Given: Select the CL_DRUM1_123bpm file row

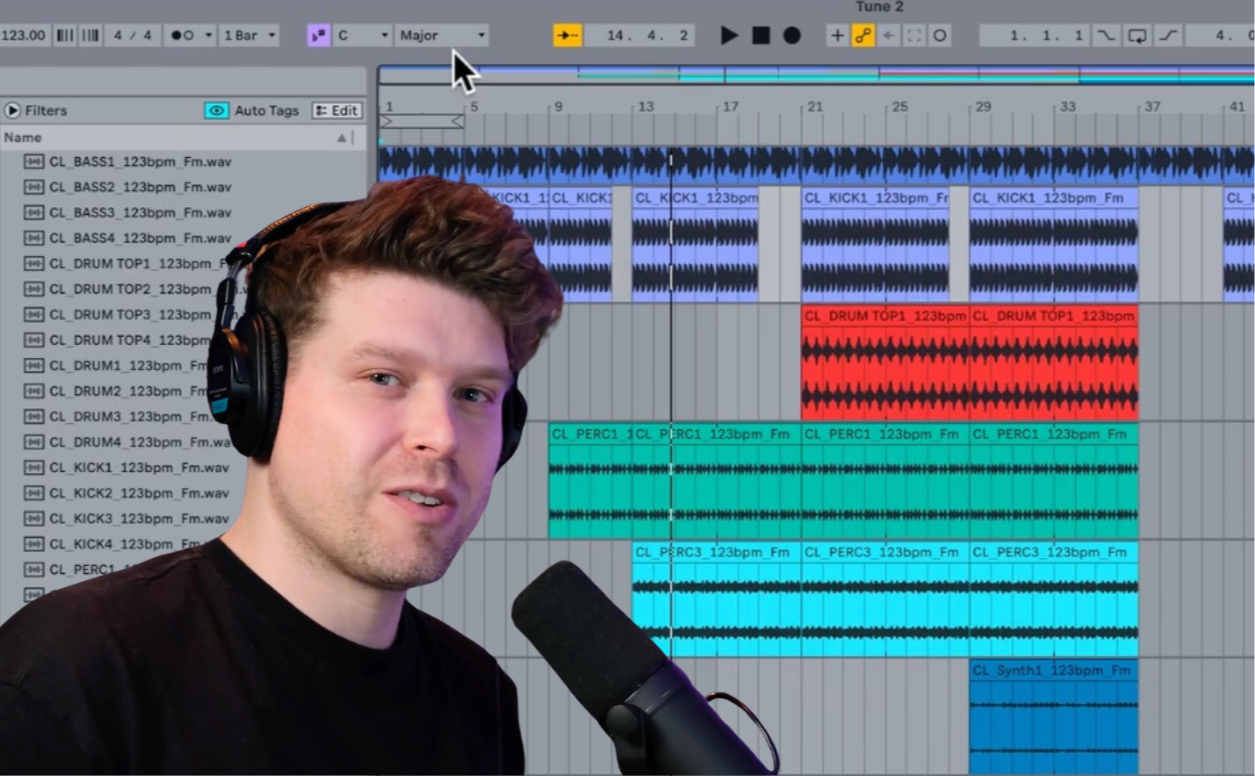Looking at the screenshot, I should [x=115, y=365].
